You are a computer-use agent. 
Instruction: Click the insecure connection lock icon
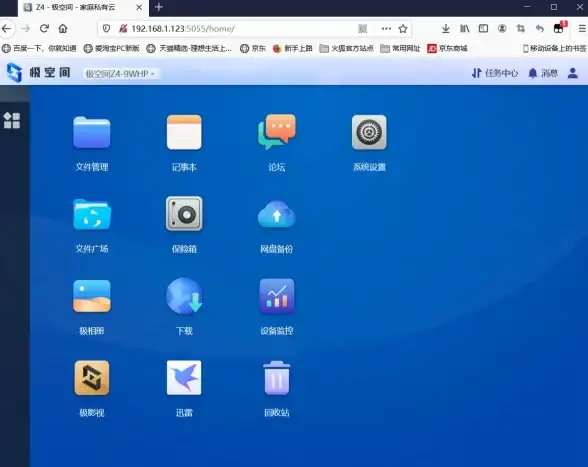[123, 29]
